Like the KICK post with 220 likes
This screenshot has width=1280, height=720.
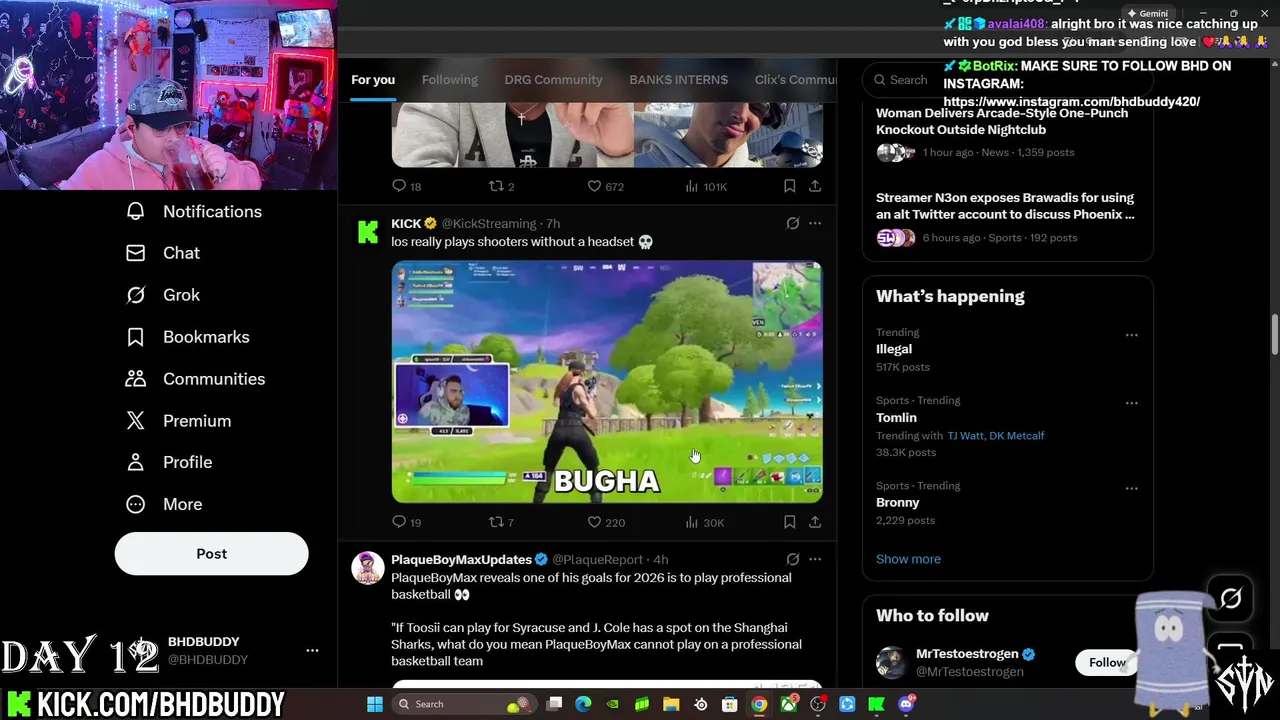pos(605,522)
